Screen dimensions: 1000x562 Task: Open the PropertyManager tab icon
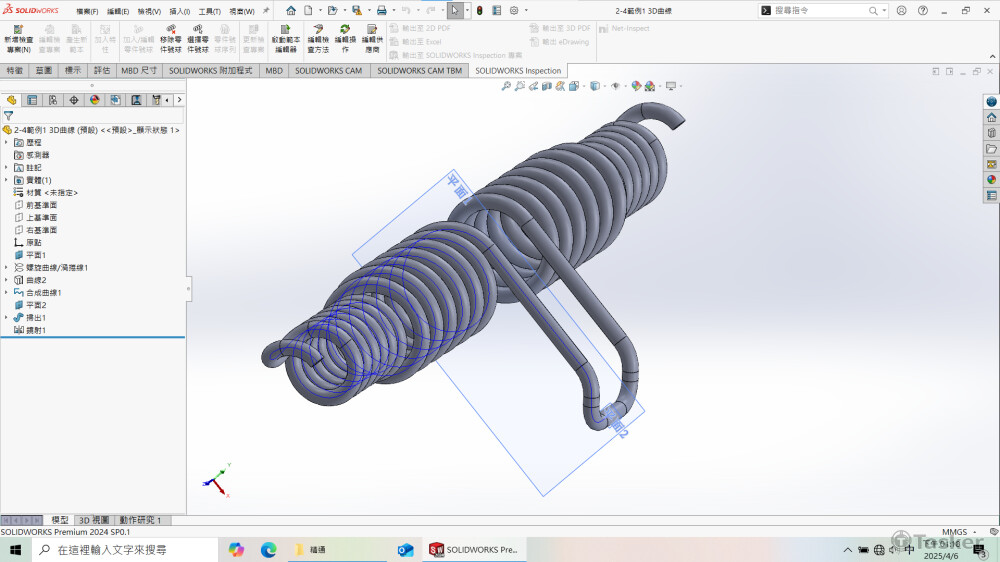(32, 100)
